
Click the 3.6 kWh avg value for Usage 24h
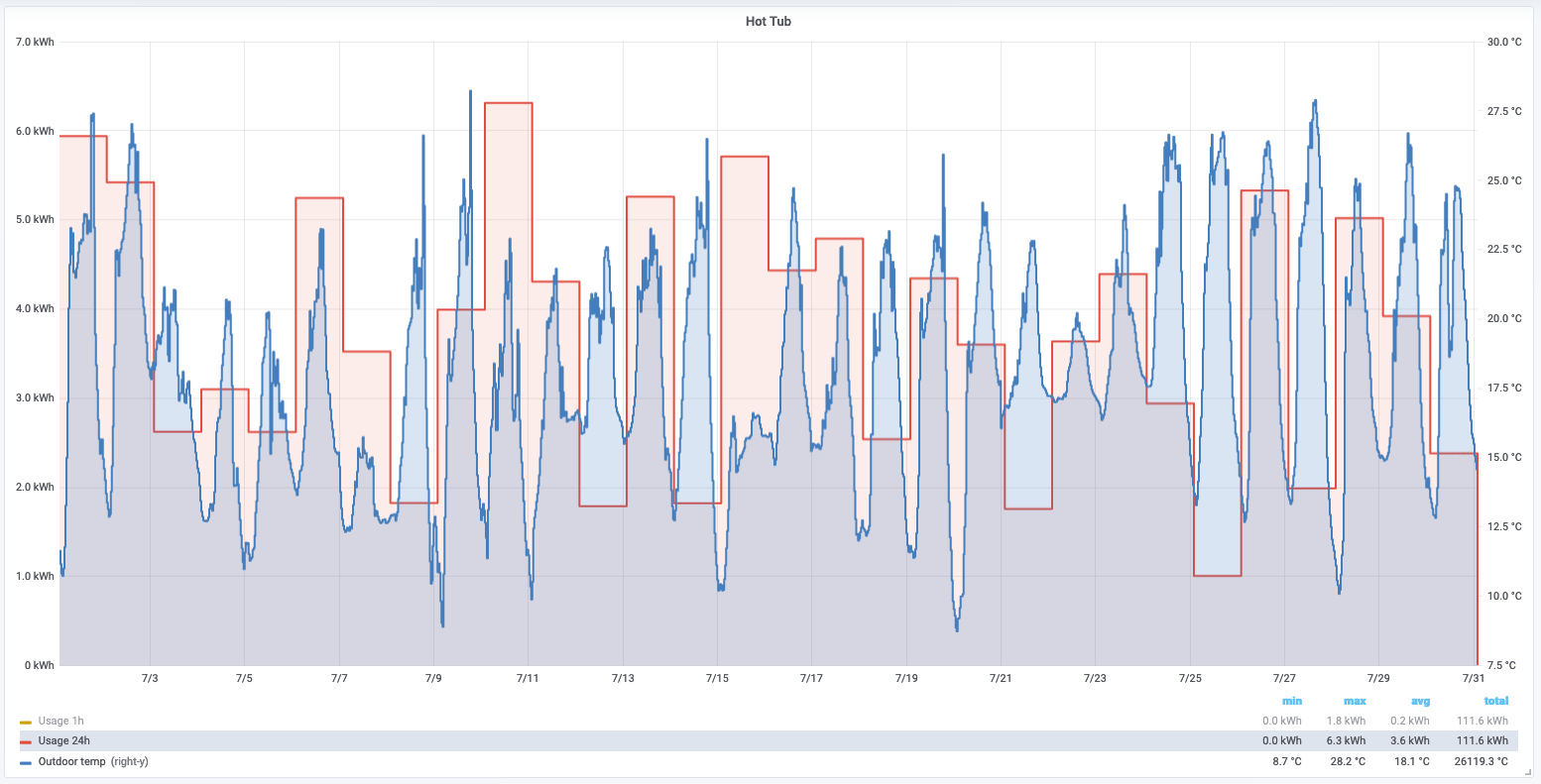(1411, 740)
